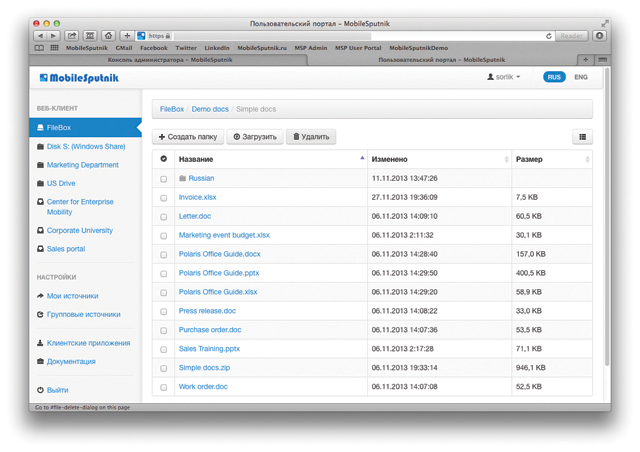Click the page vertical scrollbar

pos(607,216)
